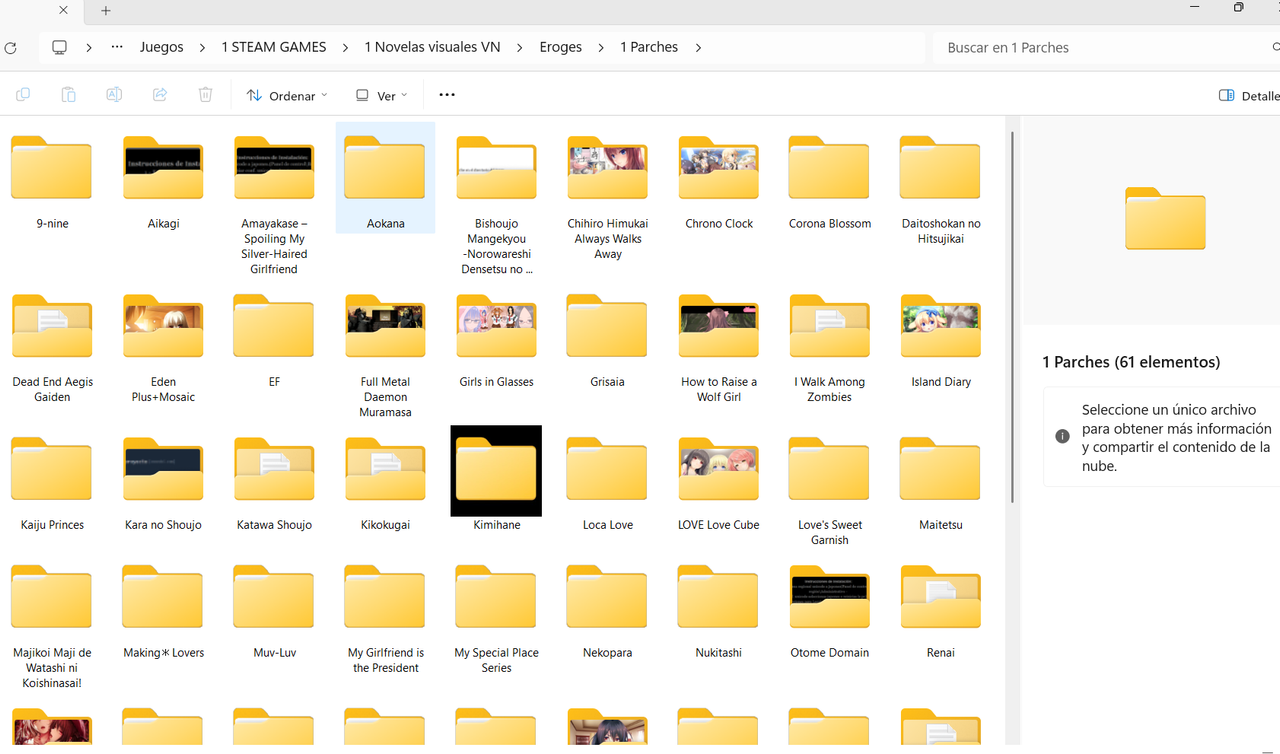Screen dimensions: 1280x754
Task: Open the See more options menu
Action: (x=447, y=95)
